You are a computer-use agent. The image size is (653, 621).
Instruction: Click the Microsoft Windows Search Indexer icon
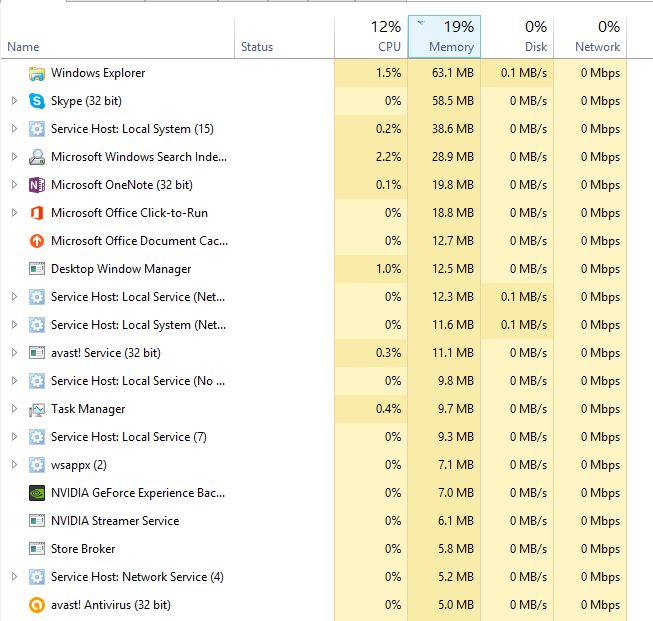click(37, 157)
